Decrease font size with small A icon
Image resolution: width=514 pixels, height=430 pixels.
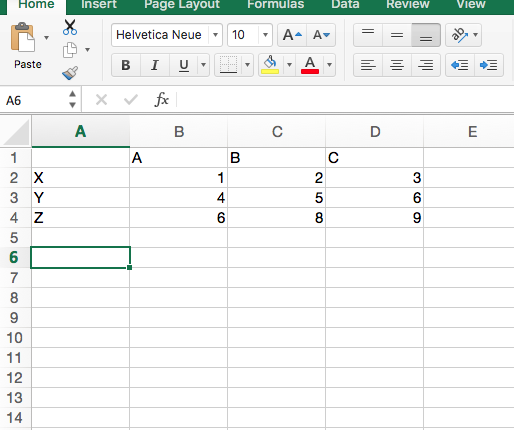(321, 35)
